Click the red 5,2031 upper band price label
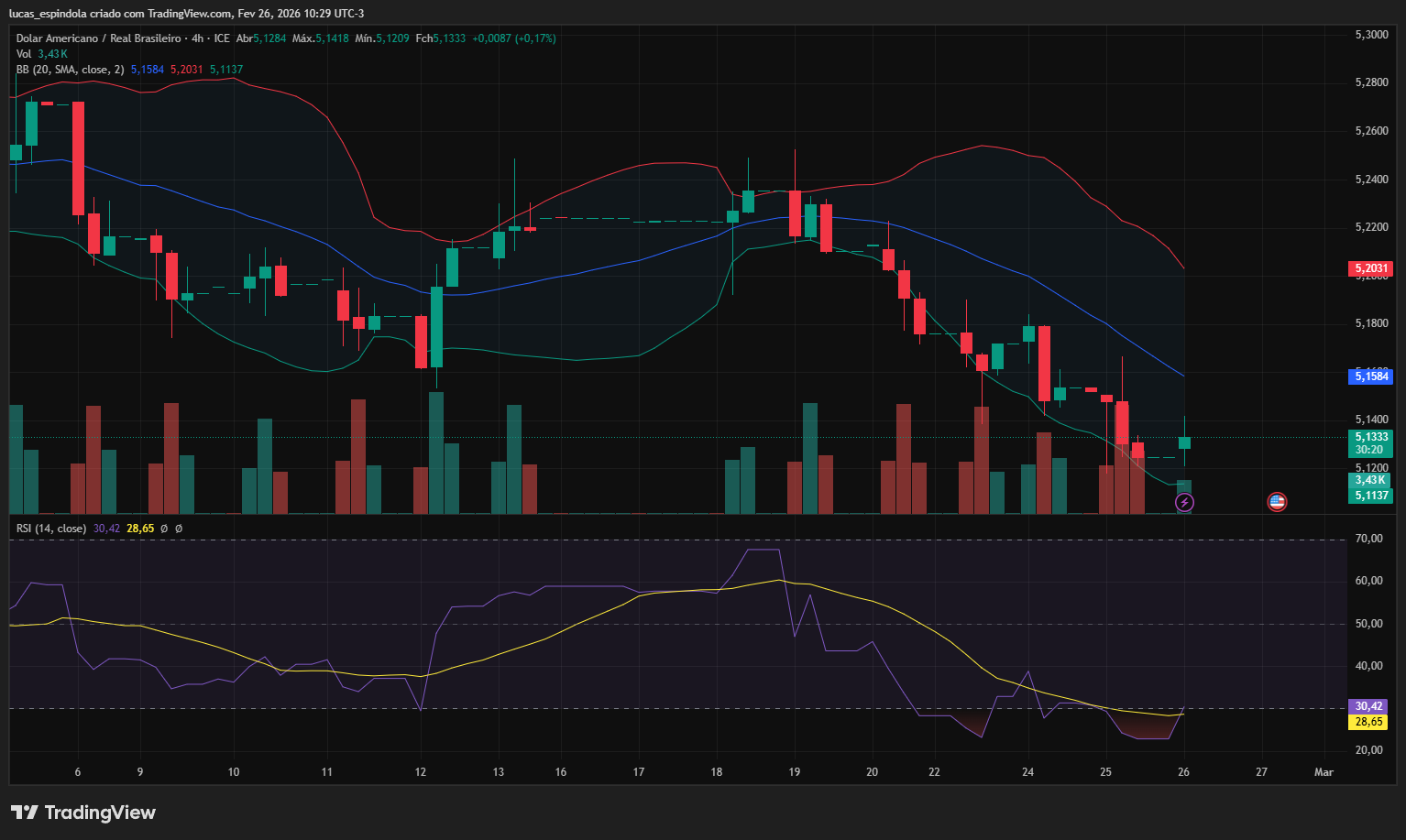Image resolution: width=1406 pixels, height=840 pixels. [x=1370, y=268]
